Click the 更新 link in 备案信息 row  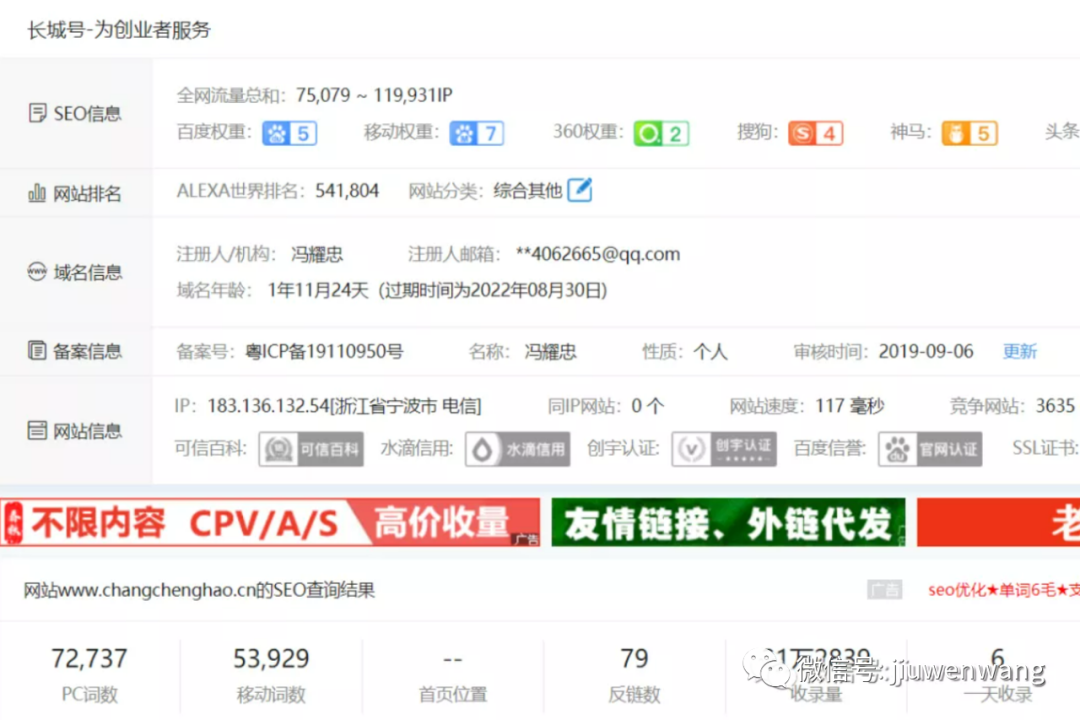(x=1019, y=351)
